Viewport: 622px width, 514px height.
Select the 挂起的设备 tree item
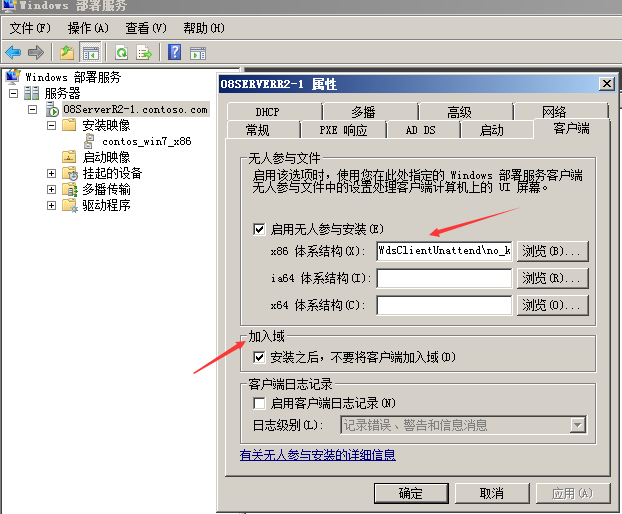pyautogui.click(x=112, y=173)
